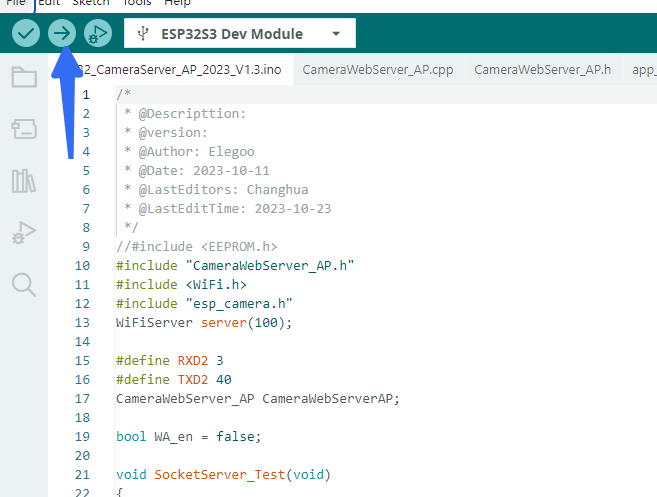
Task: Click the @Author: Elegoo comment line
Action: [x=189, y=152]
